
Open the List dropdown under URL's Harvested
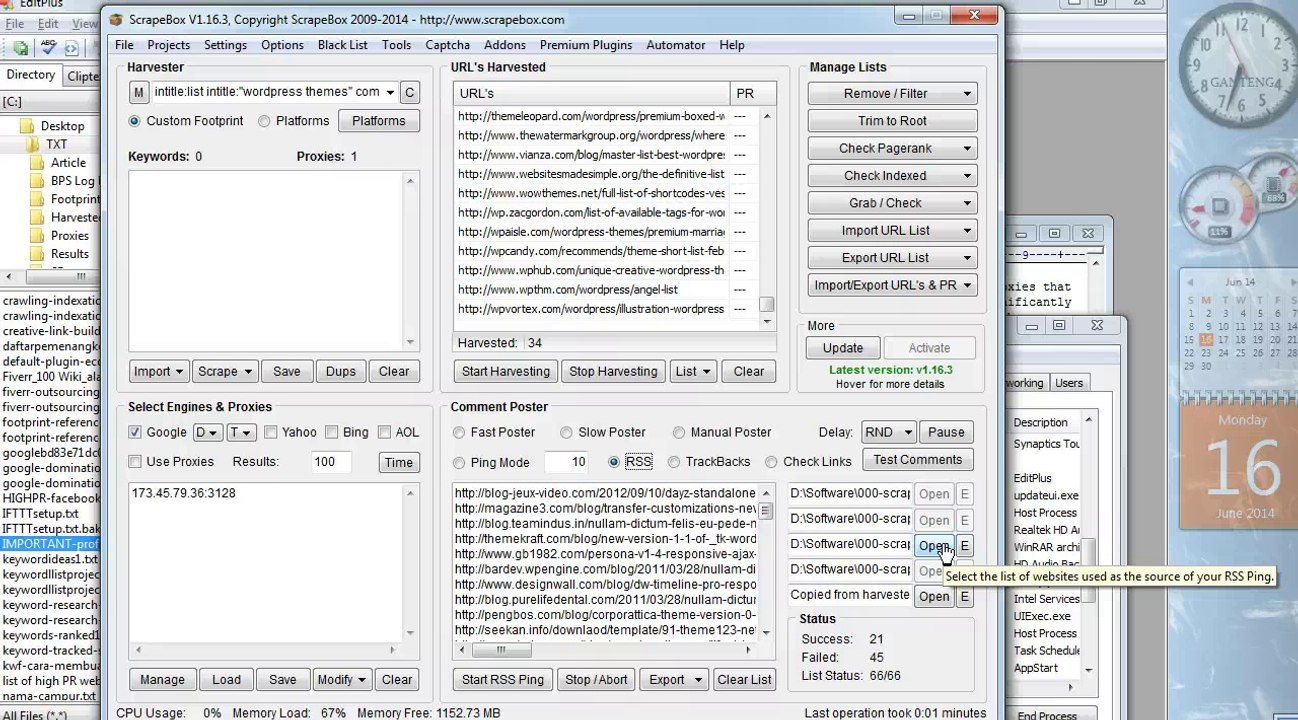tap(692, 371)
